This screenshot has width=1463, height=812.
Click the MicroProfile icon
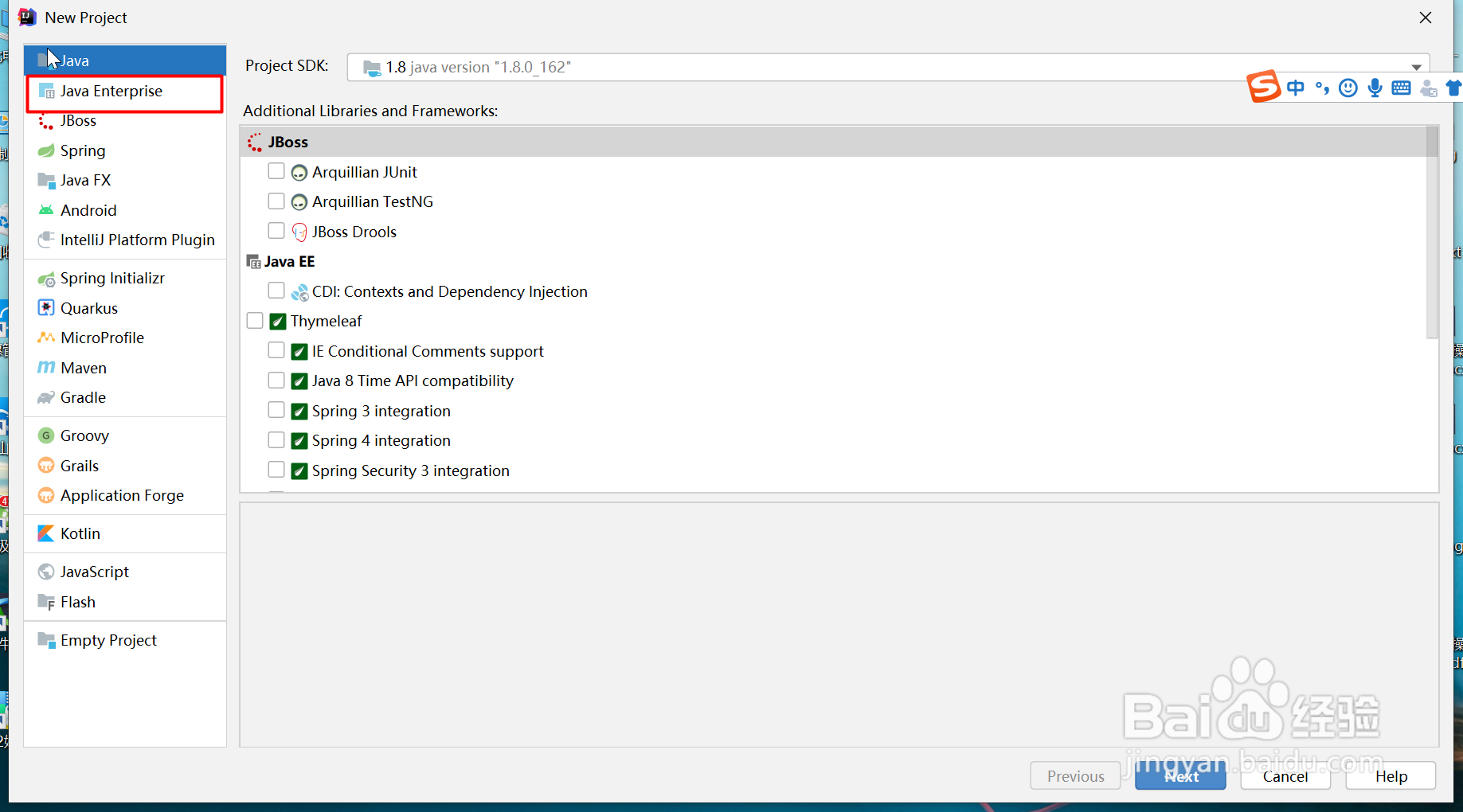(46, 338)
